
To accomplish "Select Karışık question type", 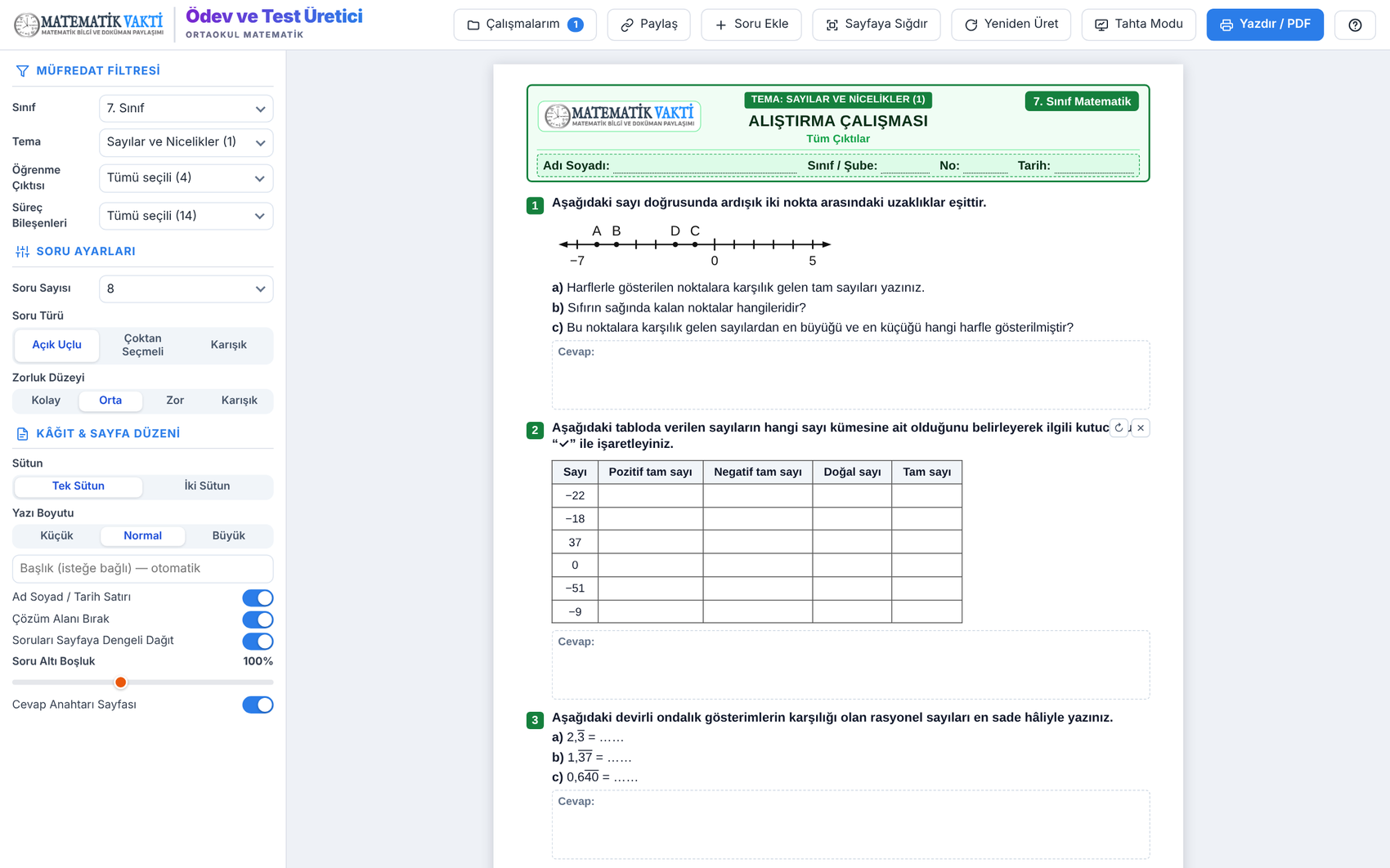I will pyautogui.click(x=228, y=345).
